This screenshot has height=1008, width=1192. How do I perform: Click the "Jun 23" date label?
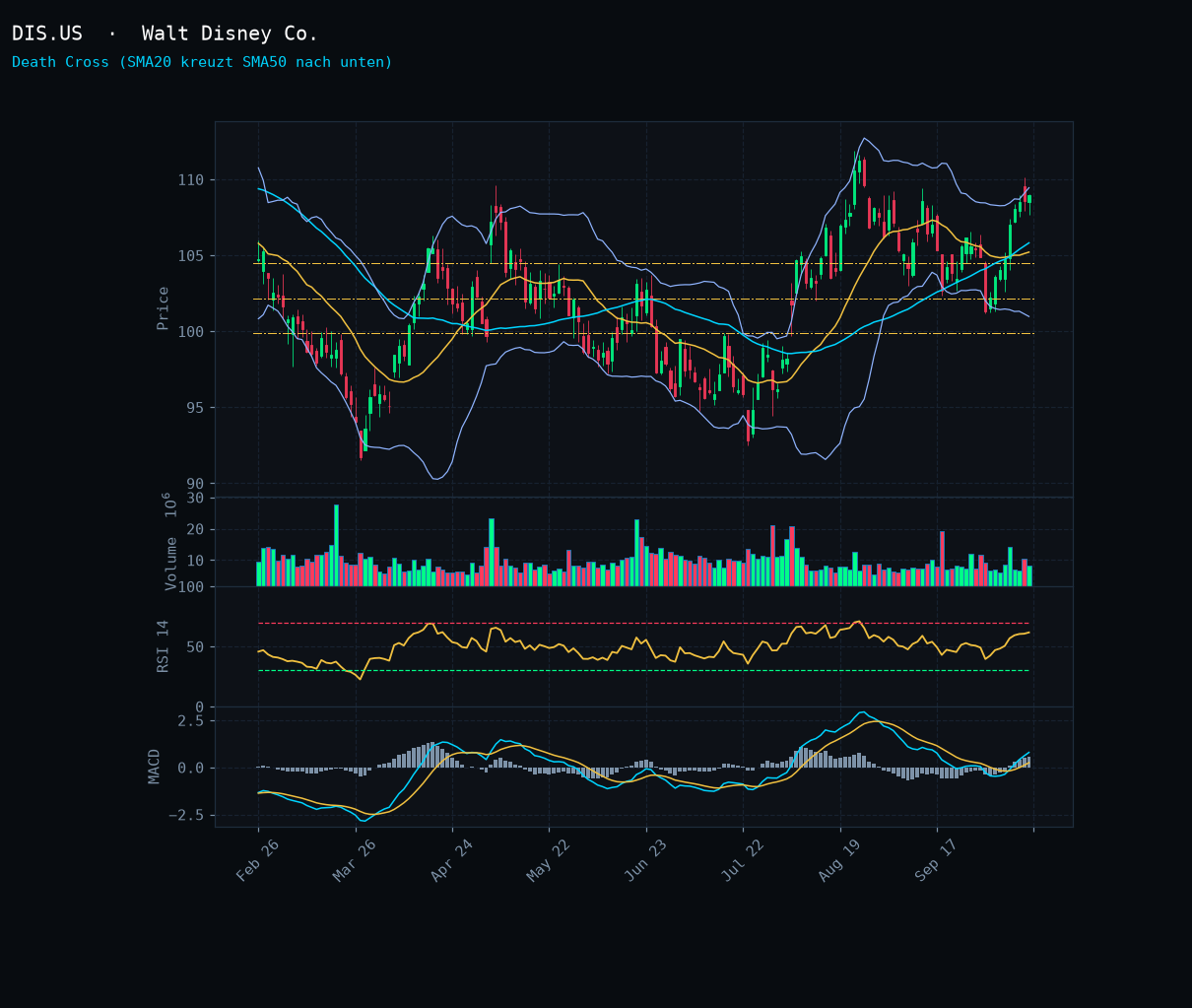646,860
